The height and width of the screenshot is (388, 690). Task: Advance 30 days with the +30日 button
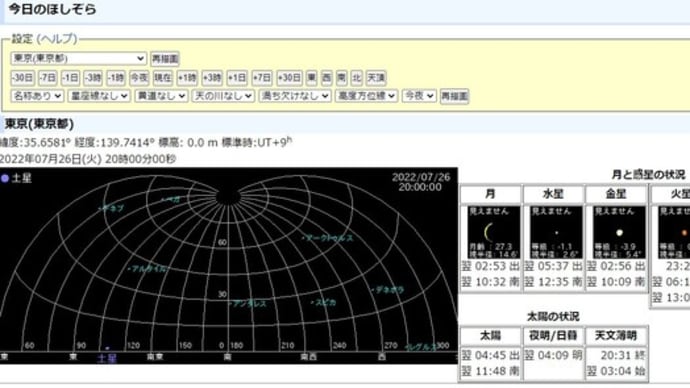289,78
